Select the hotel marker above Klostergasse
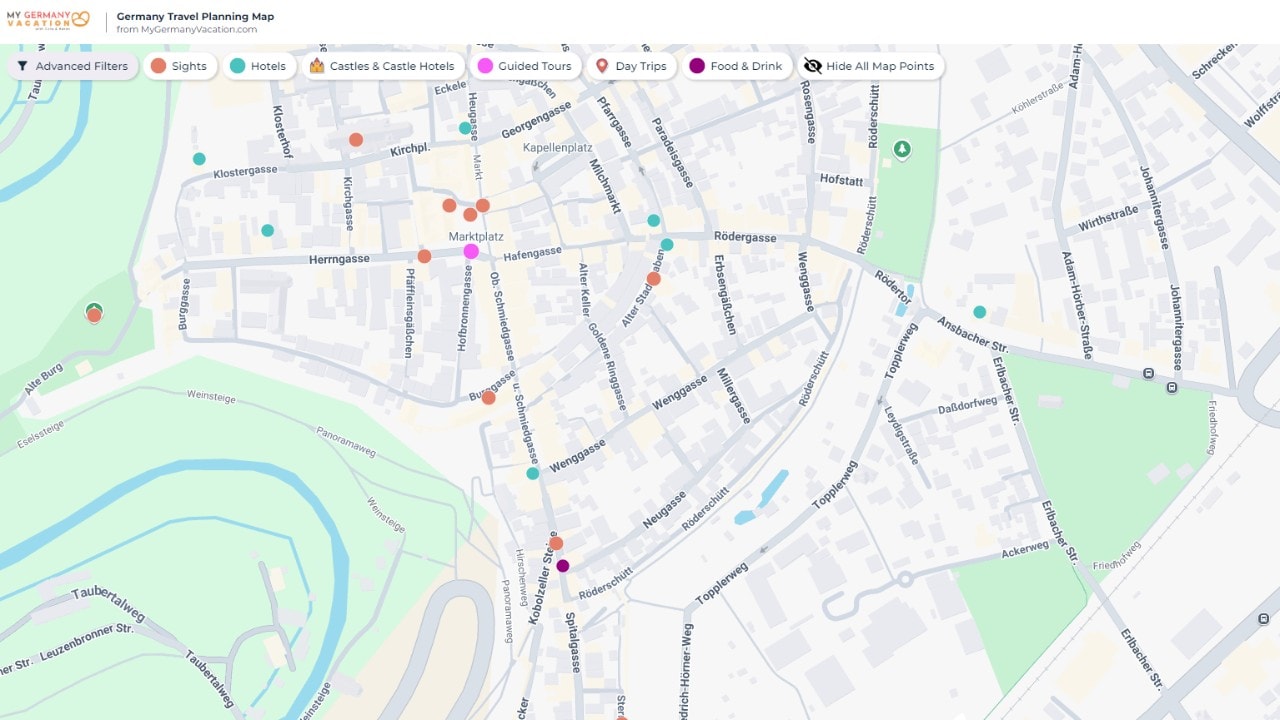The image size is (1280, 720). coord(199,159)
